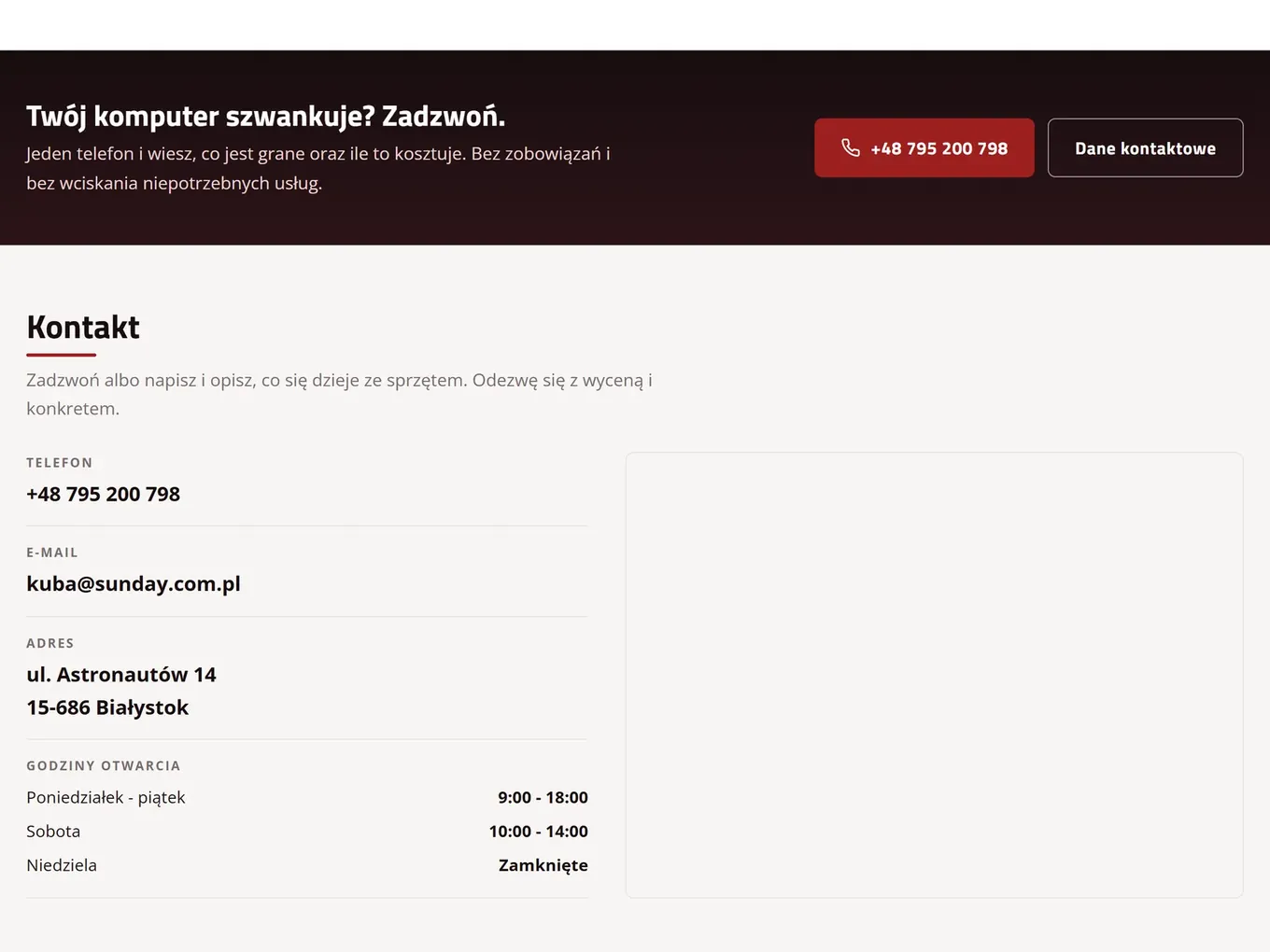The width and height of the screenshot is (1270, 952).
Task: Select the 'Poniedziałek - piątek' row label
Action: 106,797
